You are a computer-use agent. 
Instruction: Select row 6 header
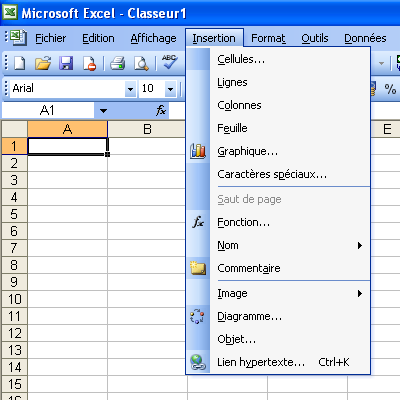[14, 231]
